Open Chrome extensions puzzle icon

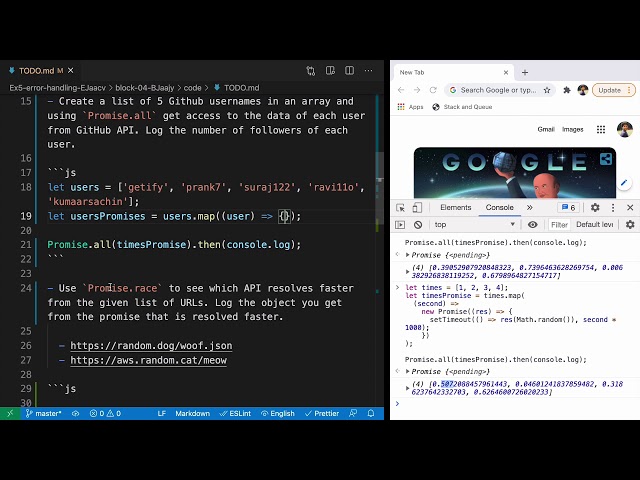coord(567,90)
